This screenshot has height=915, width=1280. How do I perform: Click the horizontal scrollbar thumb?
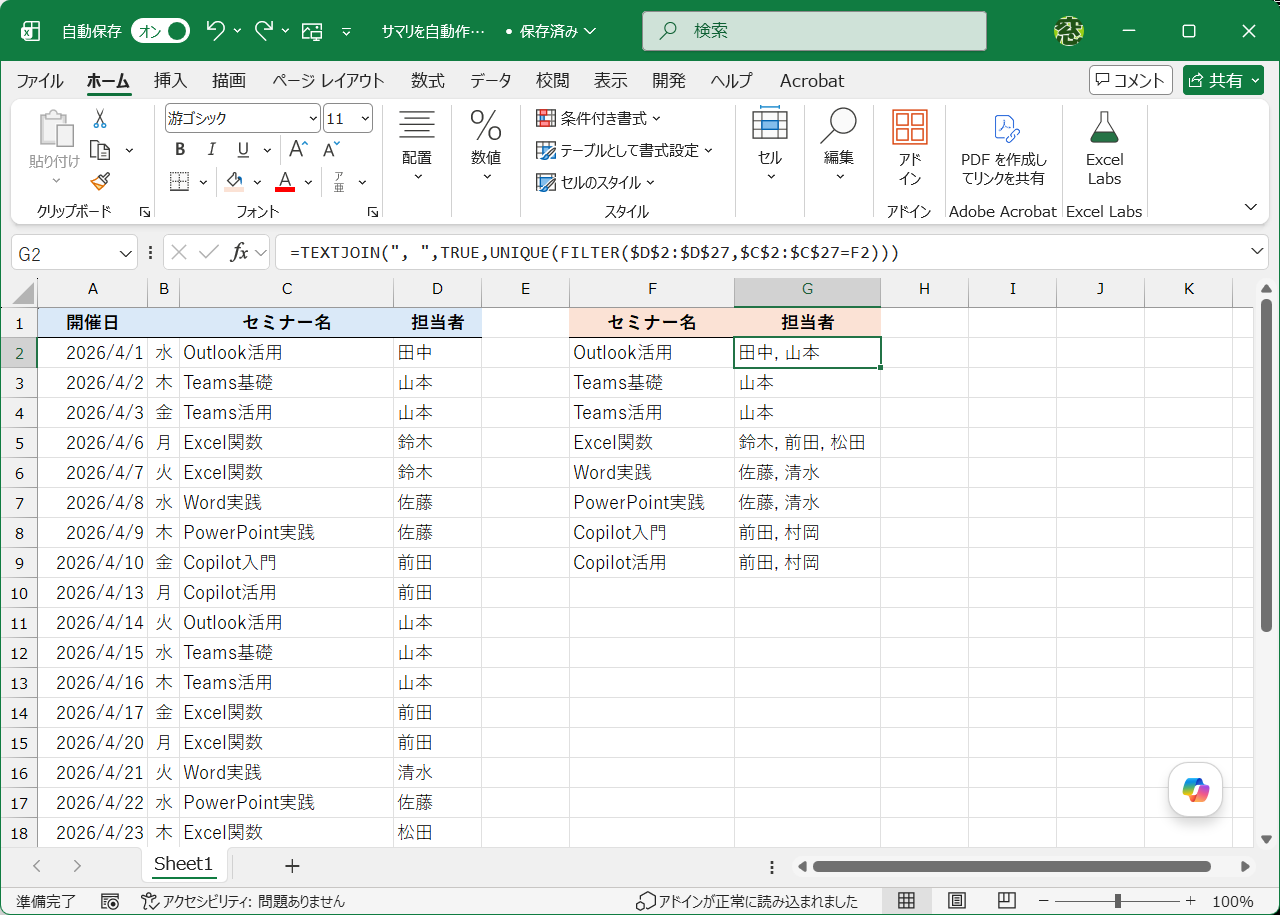(1011, 866)
